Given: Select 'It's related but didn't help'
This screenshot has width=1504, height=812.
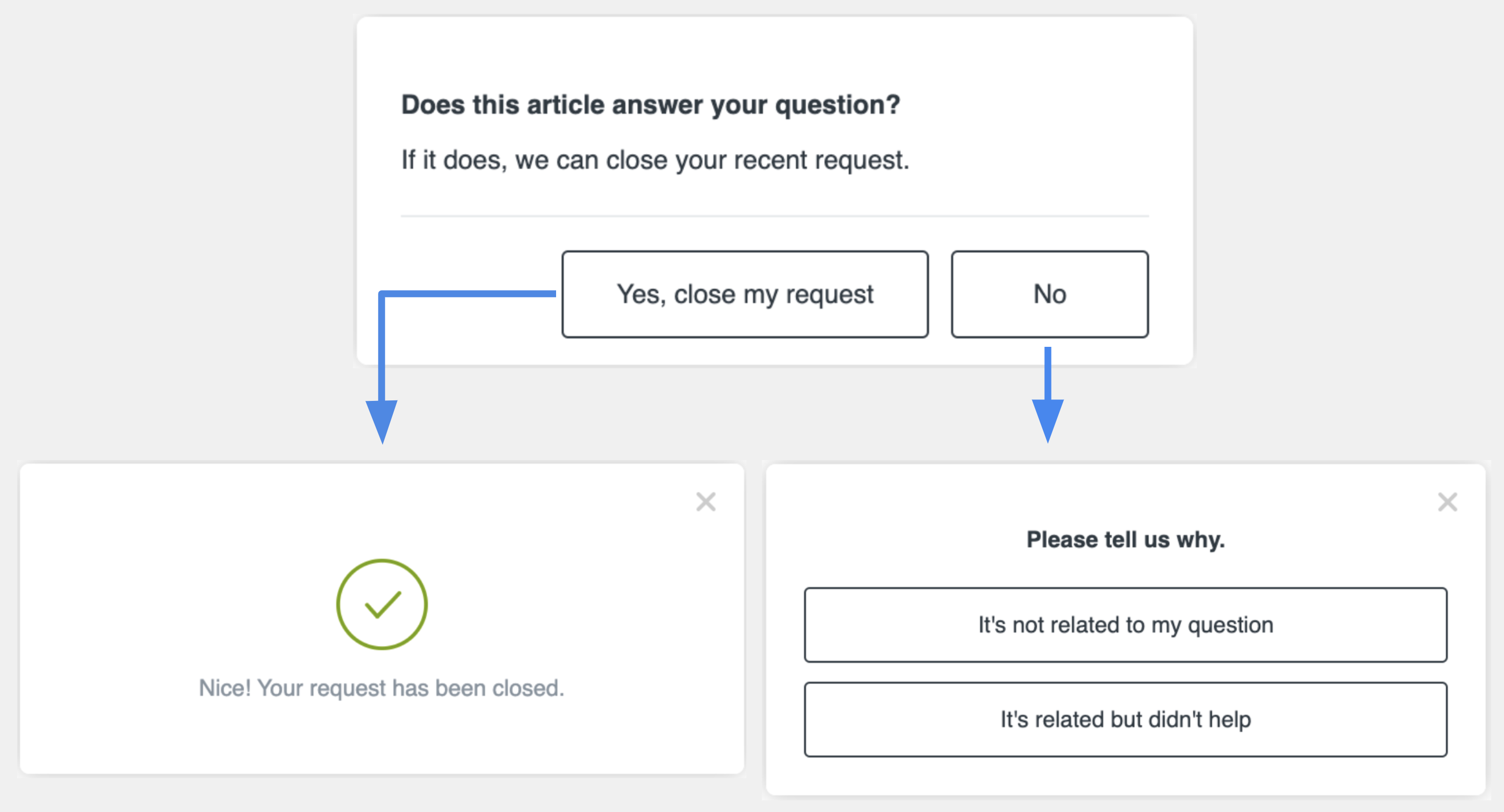Looking at the screenshot, I should (x=1125, y=719).
